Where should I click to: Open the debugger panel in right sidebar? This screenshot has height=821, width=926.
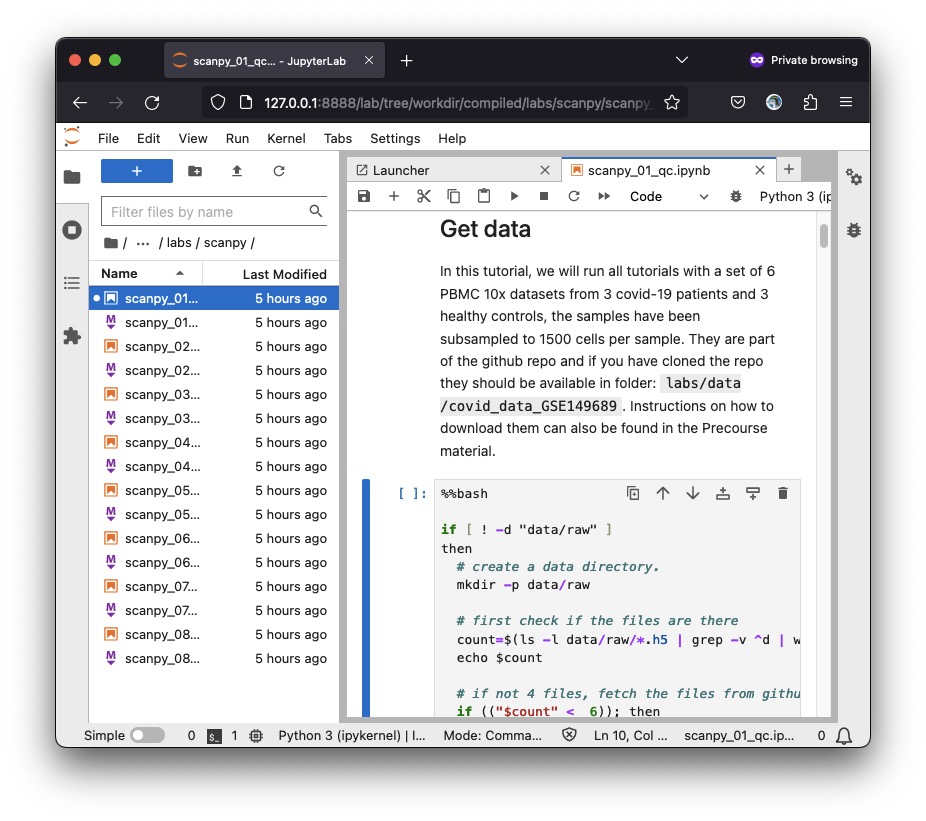point(853,230)
